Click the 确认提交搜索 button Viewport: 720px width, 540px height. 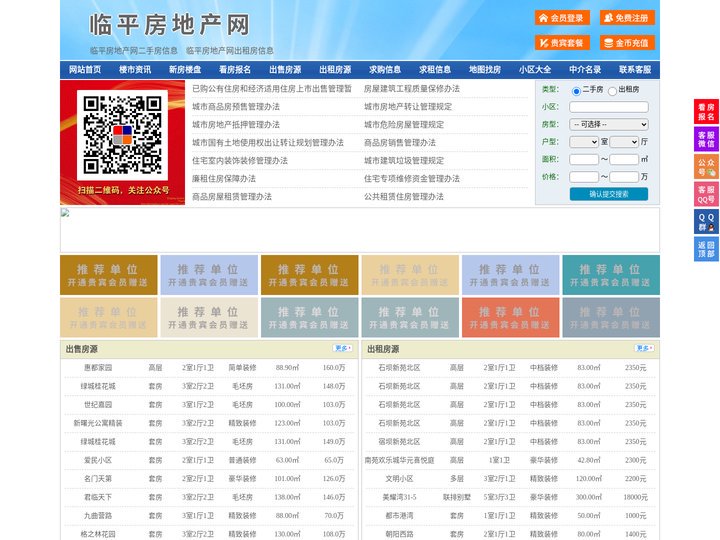tap(609, 194)
